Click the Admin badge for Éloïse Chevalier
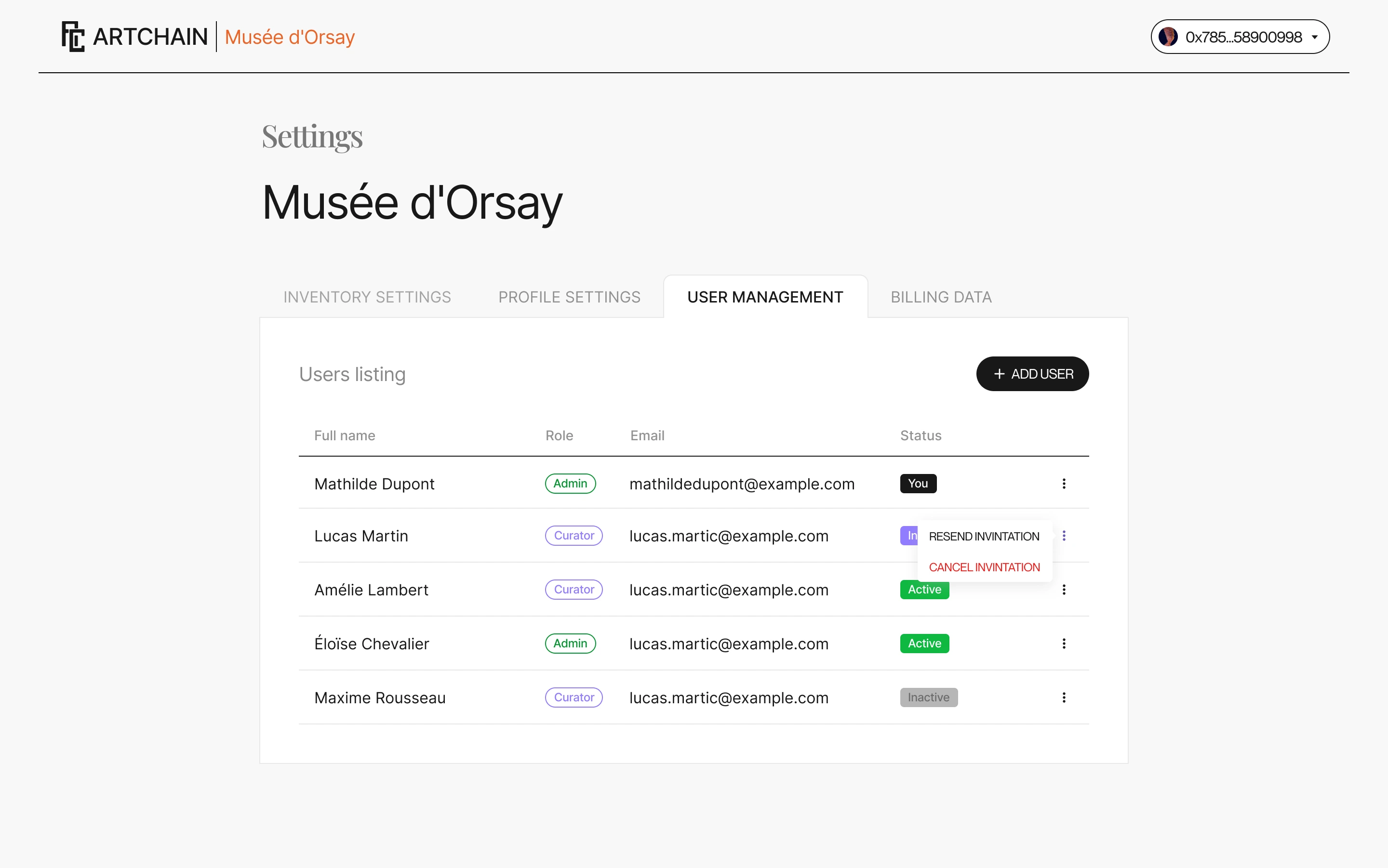 click(x=570, y=643)
